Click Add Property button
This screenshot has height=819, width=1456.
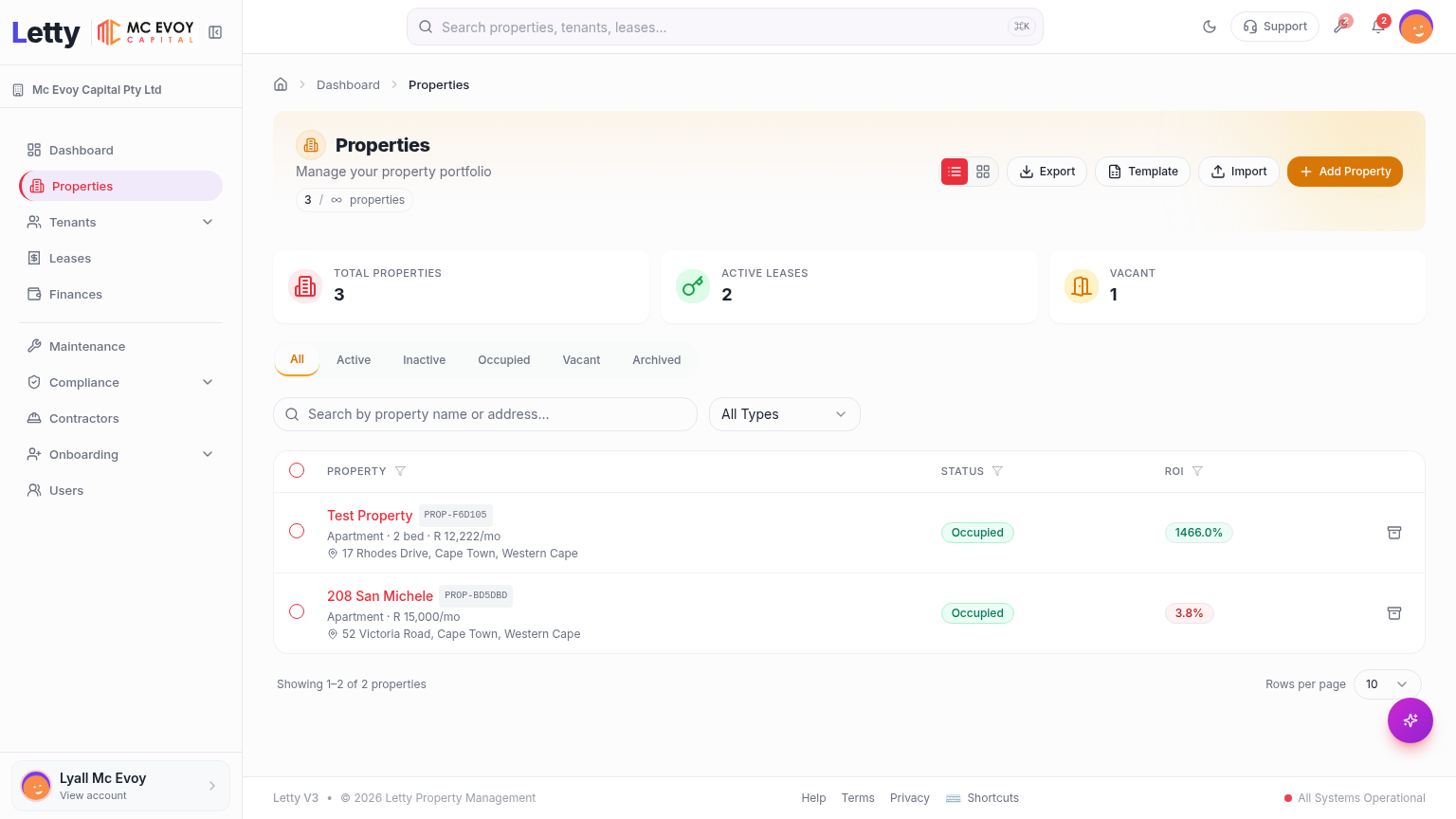pos(1345,172)
